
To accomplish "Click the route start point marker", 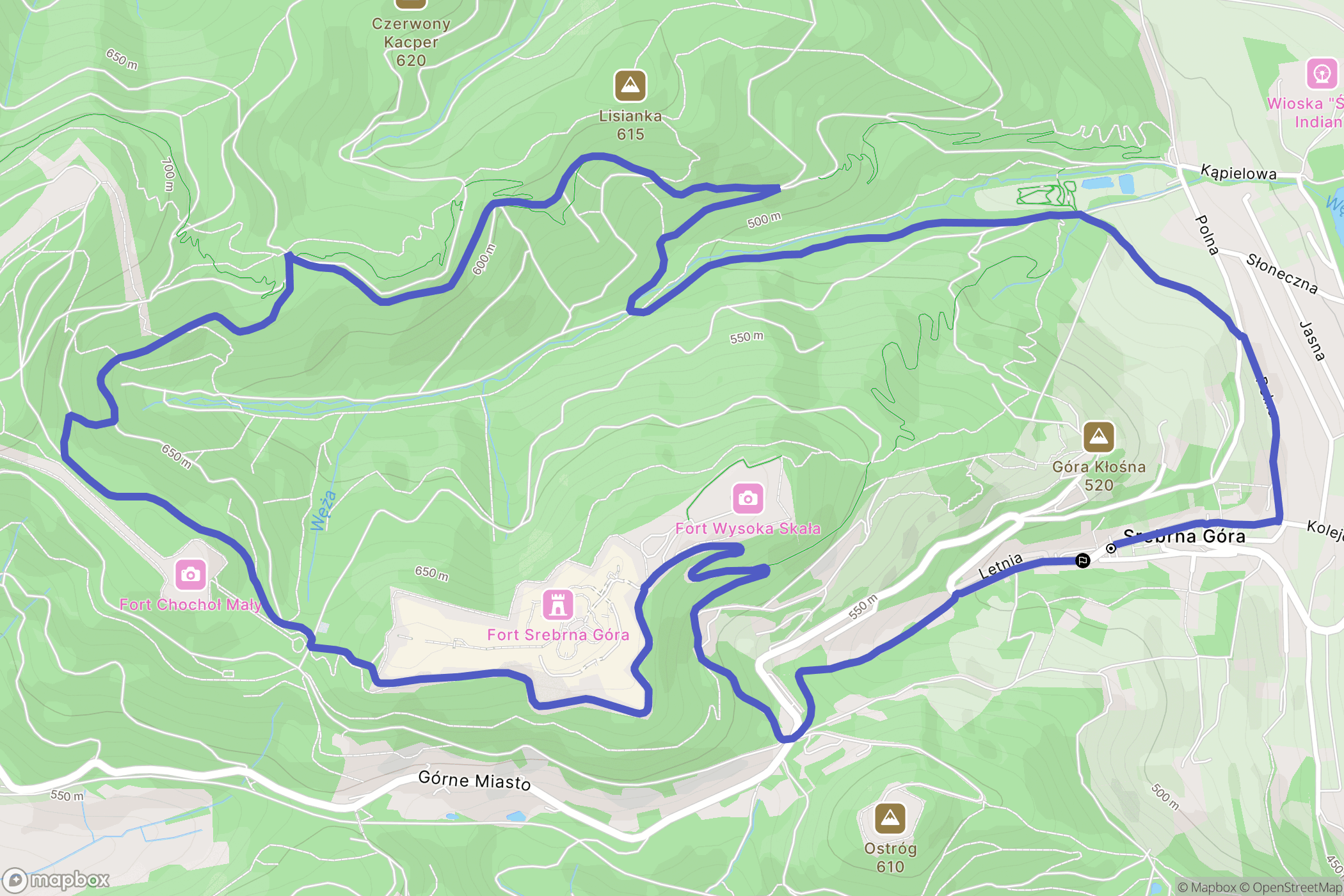I will pyautogui.click(x=1111, y=548).
